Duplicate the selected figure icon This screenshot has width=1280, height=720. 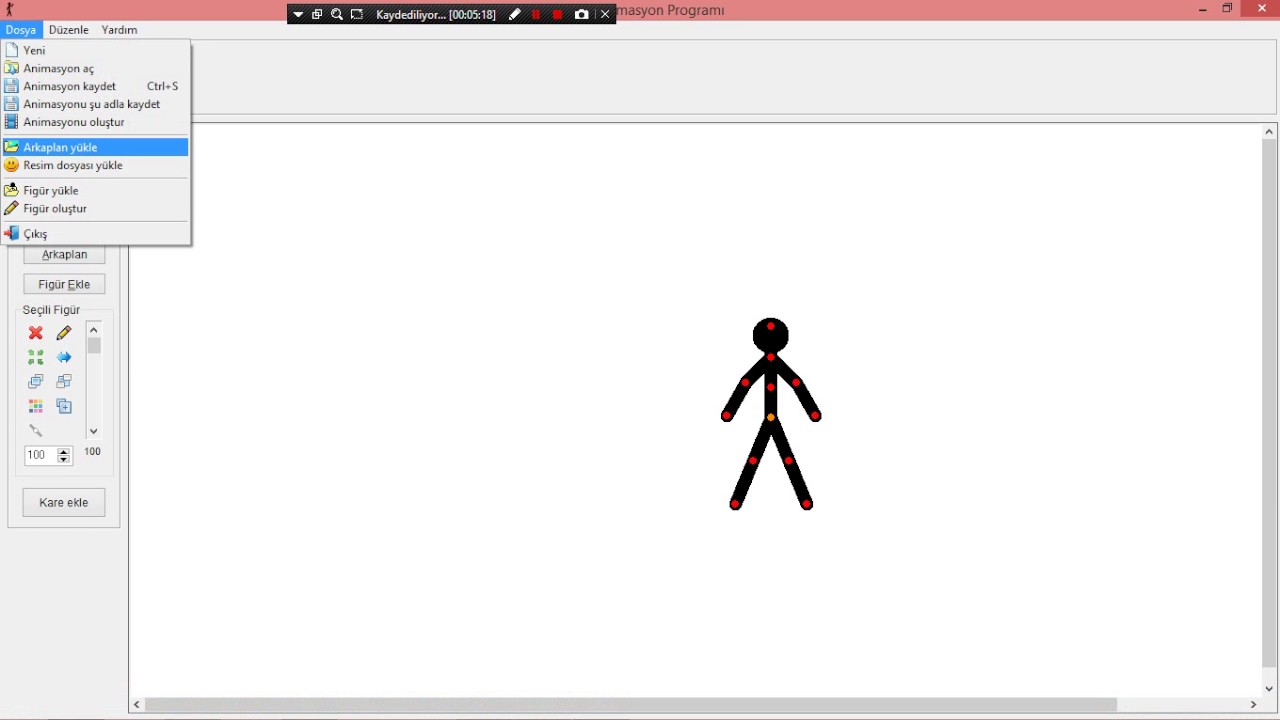click(x=64, y=406)
